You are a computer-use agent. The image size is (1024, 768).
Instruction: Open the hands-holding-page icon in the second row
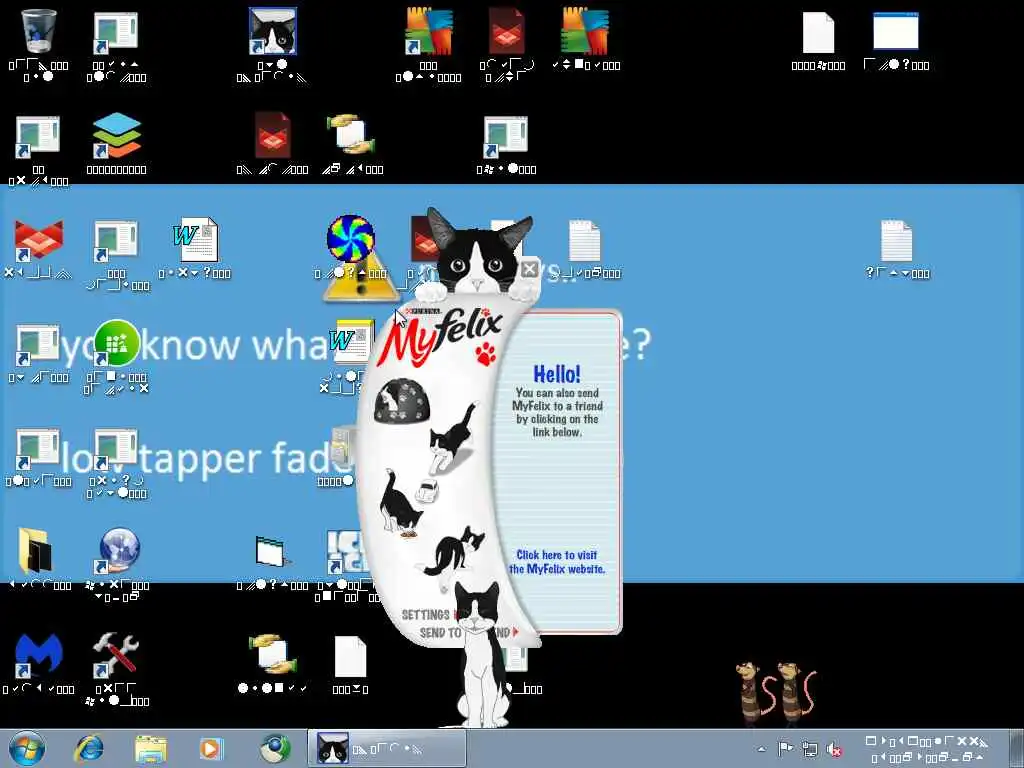tap(351, 135)
